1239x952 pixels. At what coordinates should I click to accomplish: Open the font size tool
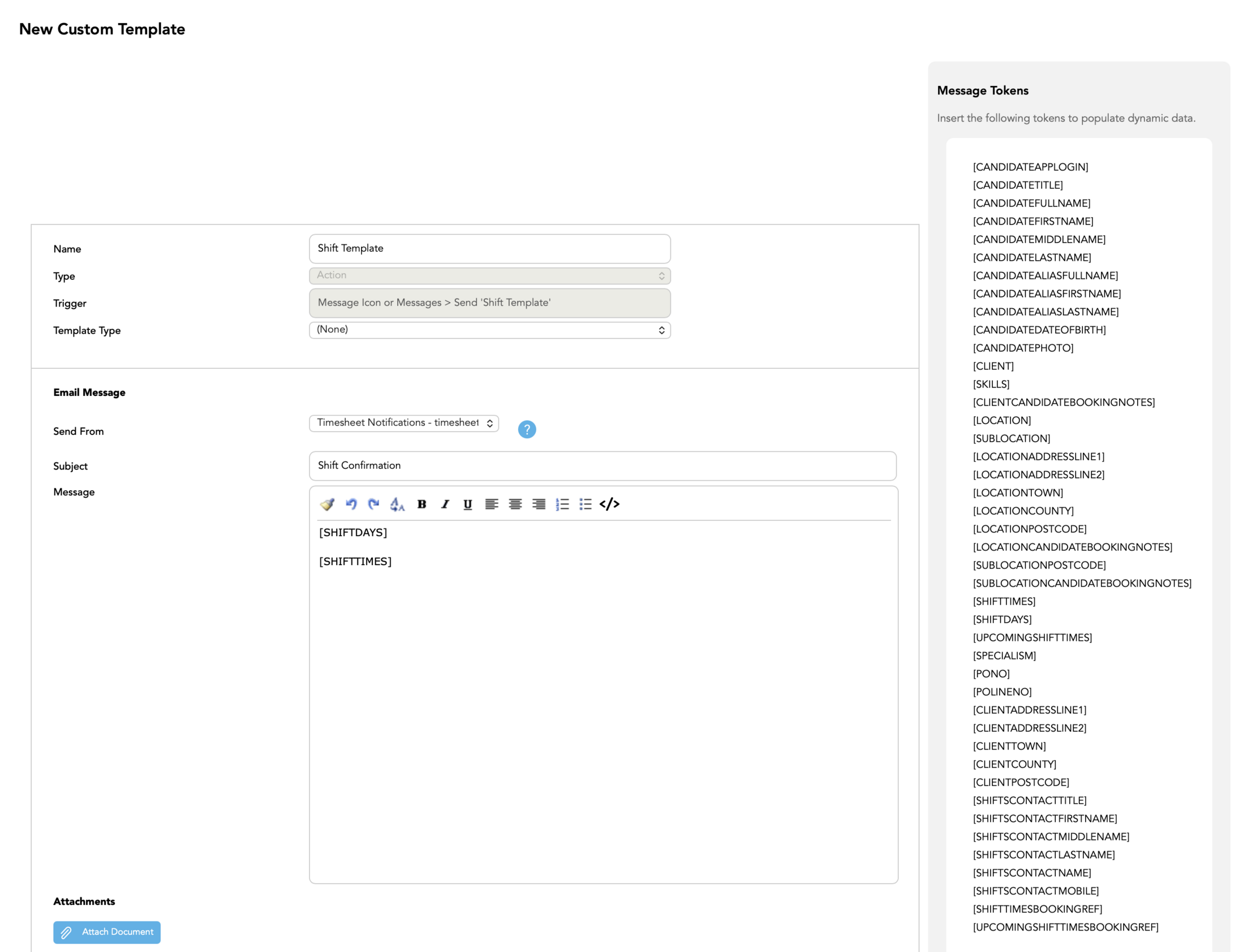(x=397, y=504)
